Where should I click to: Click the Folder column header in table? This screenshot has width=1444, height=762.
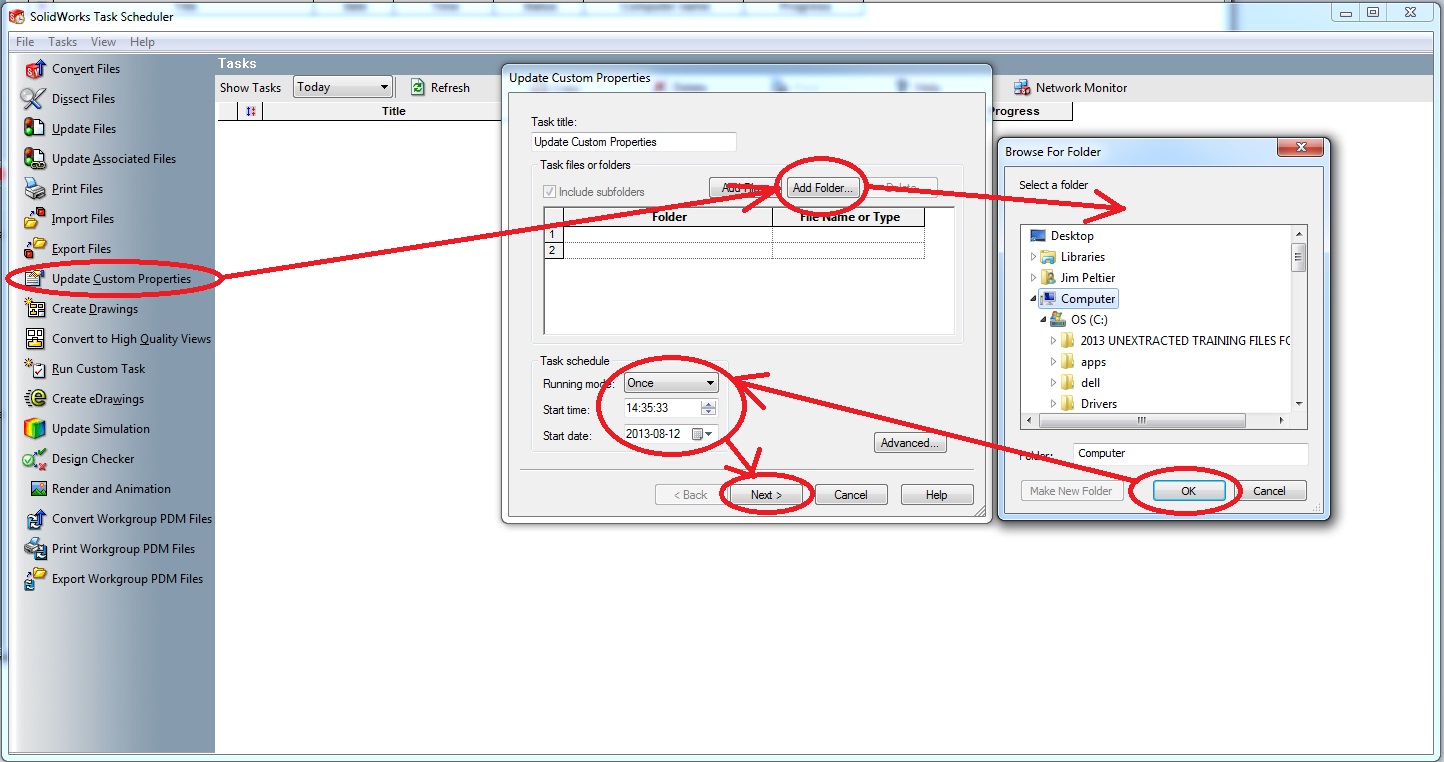click(x=669, y=217)
